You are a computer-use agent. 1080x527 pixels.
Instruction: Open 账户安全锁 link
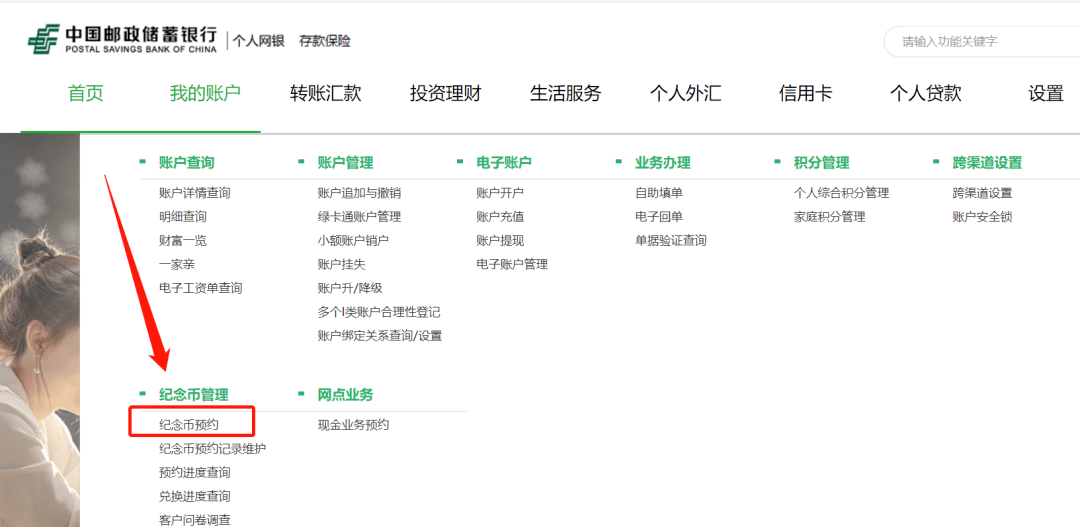982,217
